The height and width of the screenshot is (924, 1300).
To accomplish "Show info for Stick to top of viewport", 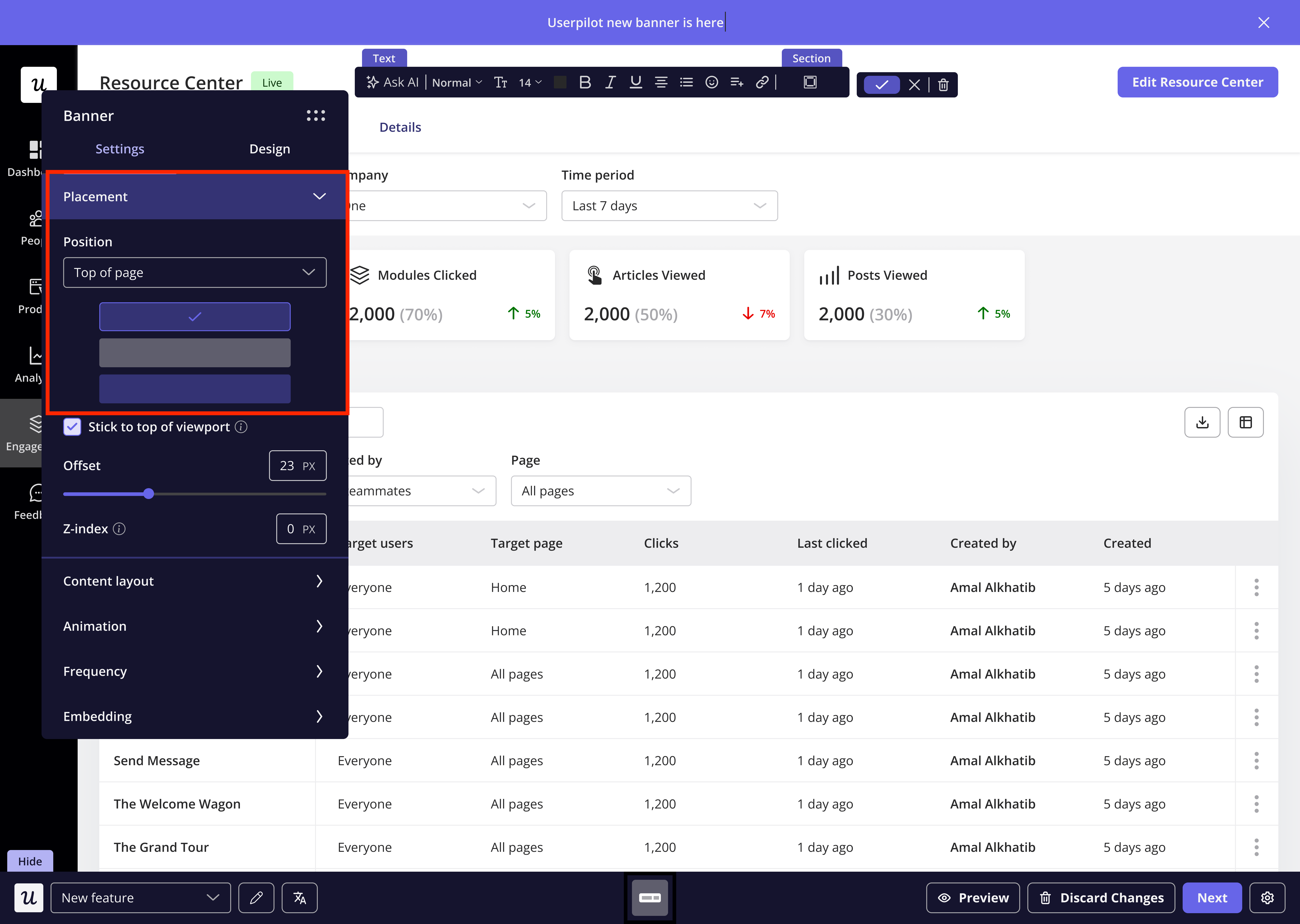I will click(241, 427).
